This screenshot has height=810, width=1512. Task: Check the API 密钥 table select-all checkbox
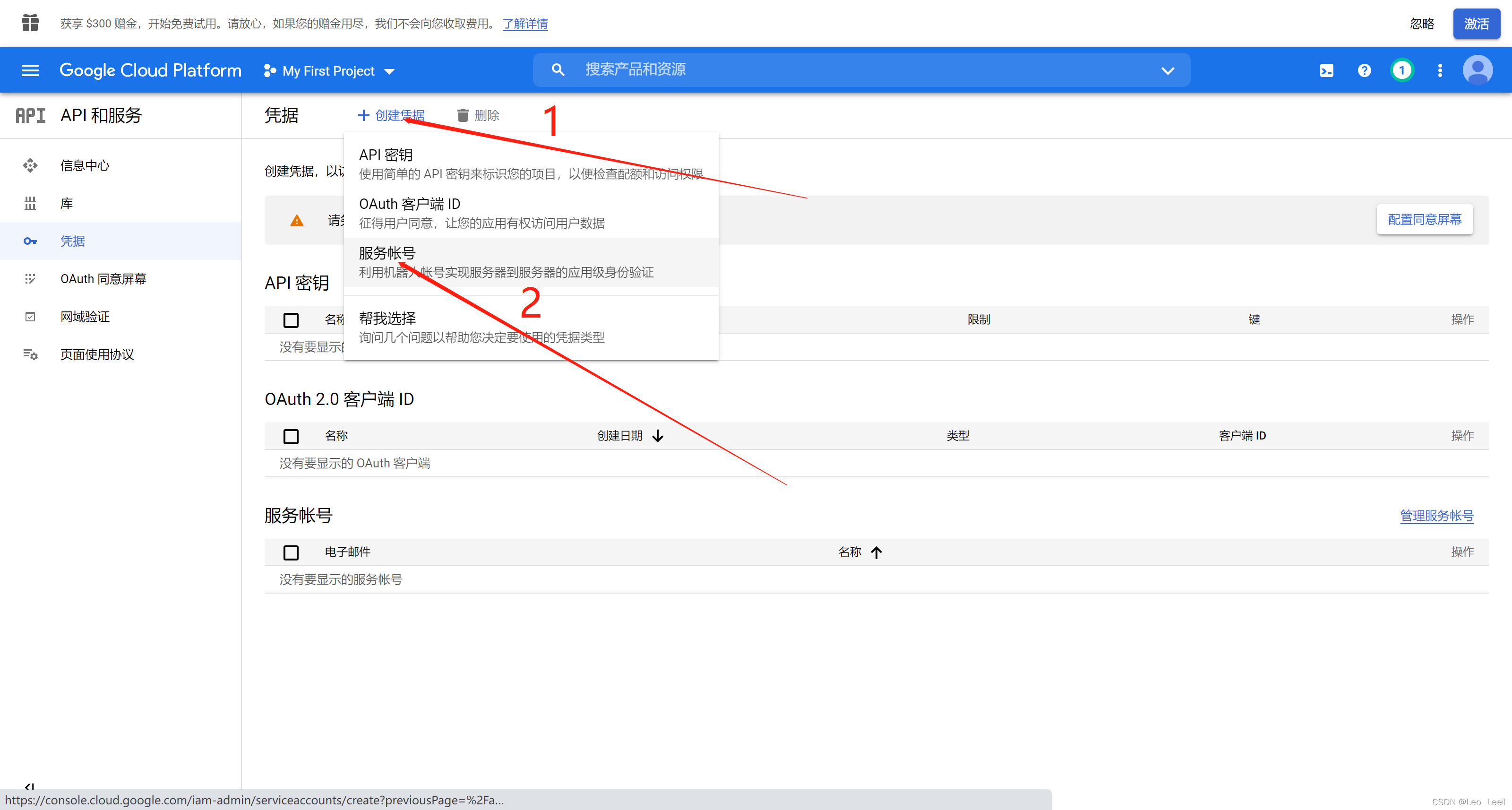291,320
